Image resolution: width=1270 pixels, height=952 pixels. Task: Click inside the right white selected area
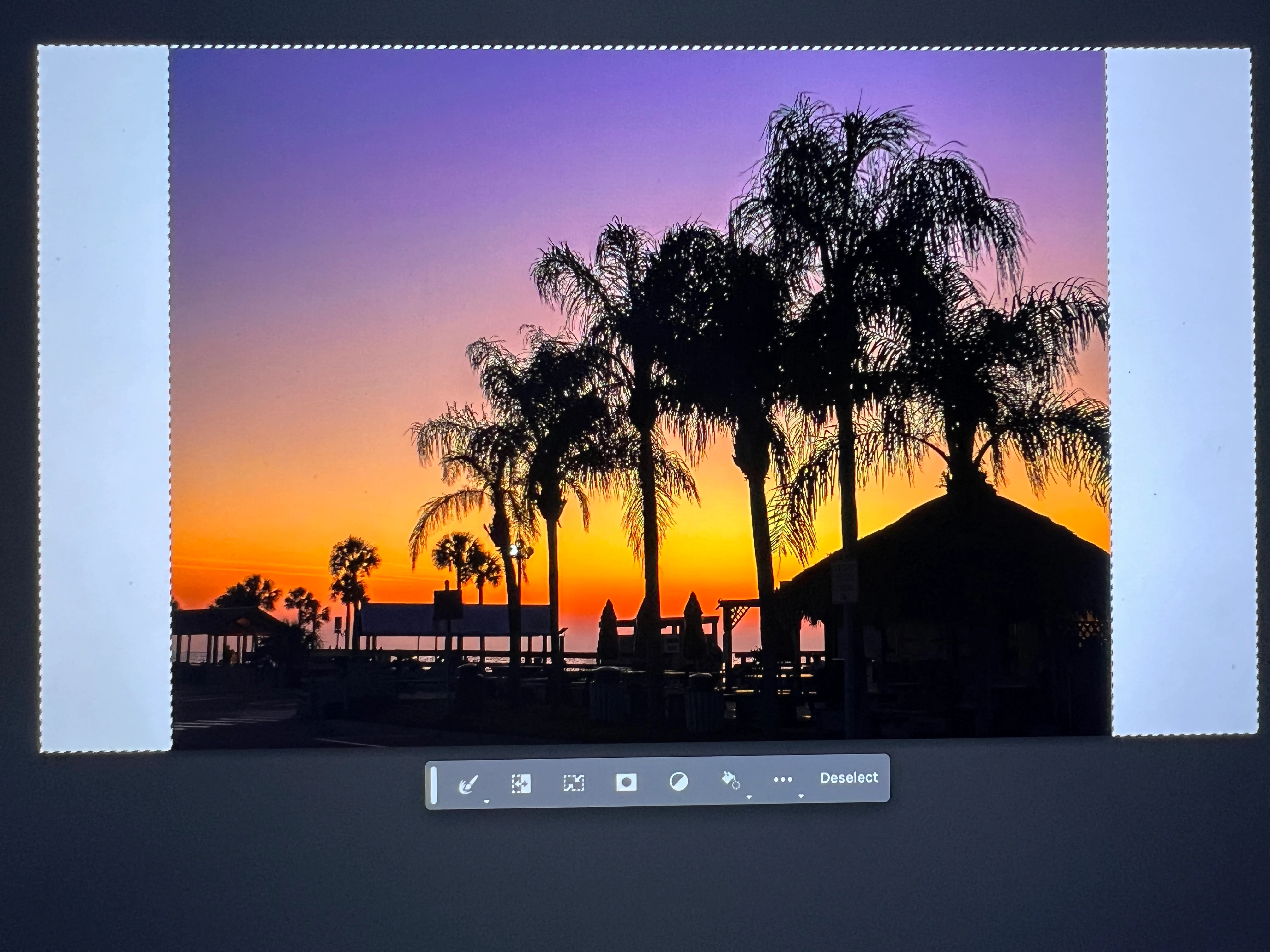[1180, 390]
